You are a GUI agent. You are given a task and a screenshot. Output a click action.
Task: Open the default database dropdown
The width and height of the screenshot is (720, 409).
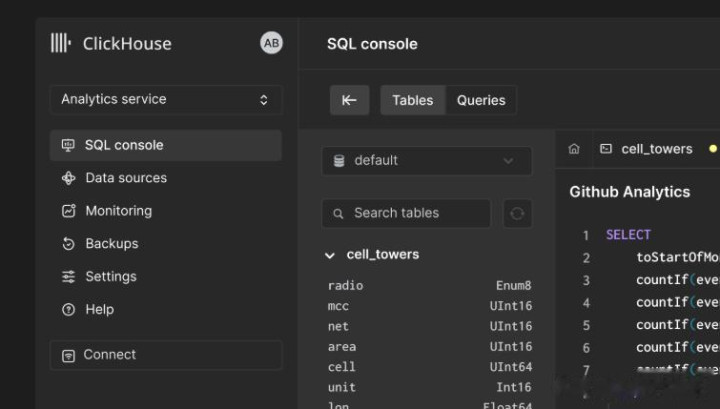point(426,161)
